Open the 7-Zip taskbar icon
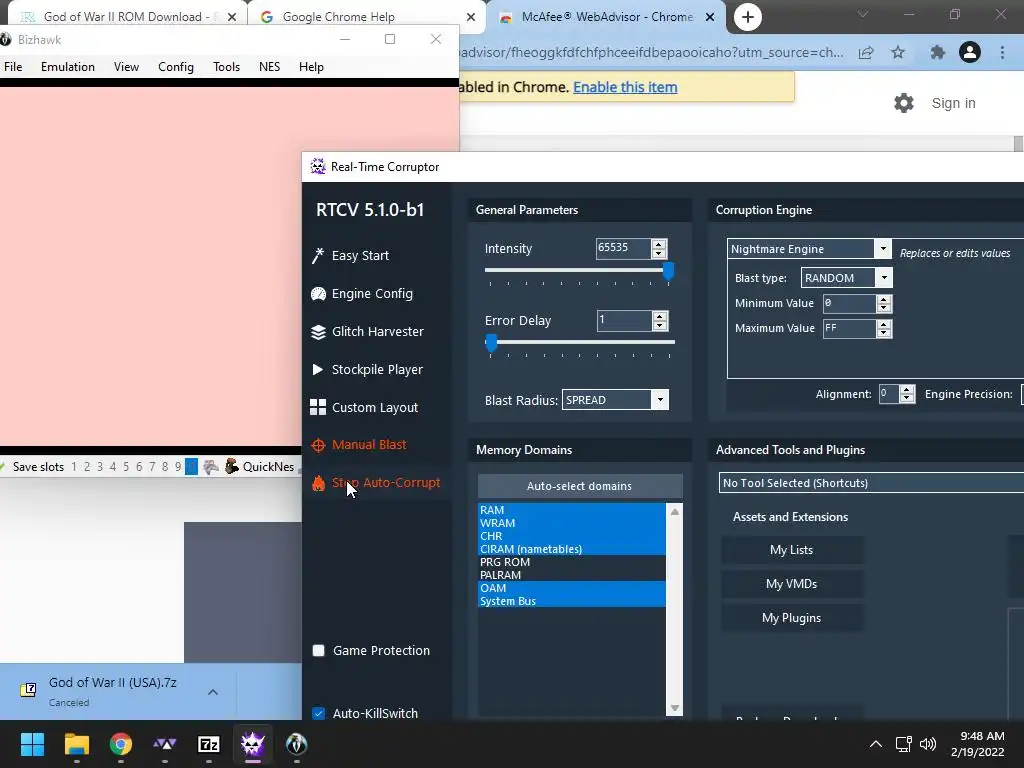 click(208, 744)
